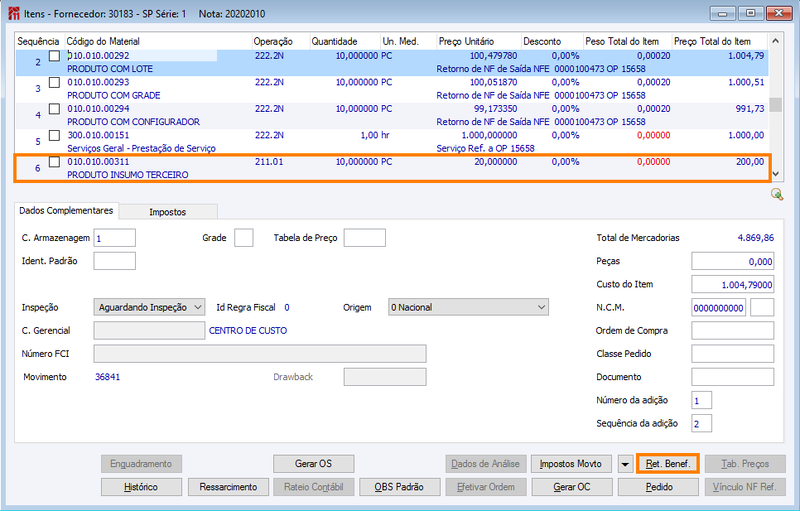The image size is (800, 511).
Task: Click the Quantidade column header
Action: (x=345, y=41)
